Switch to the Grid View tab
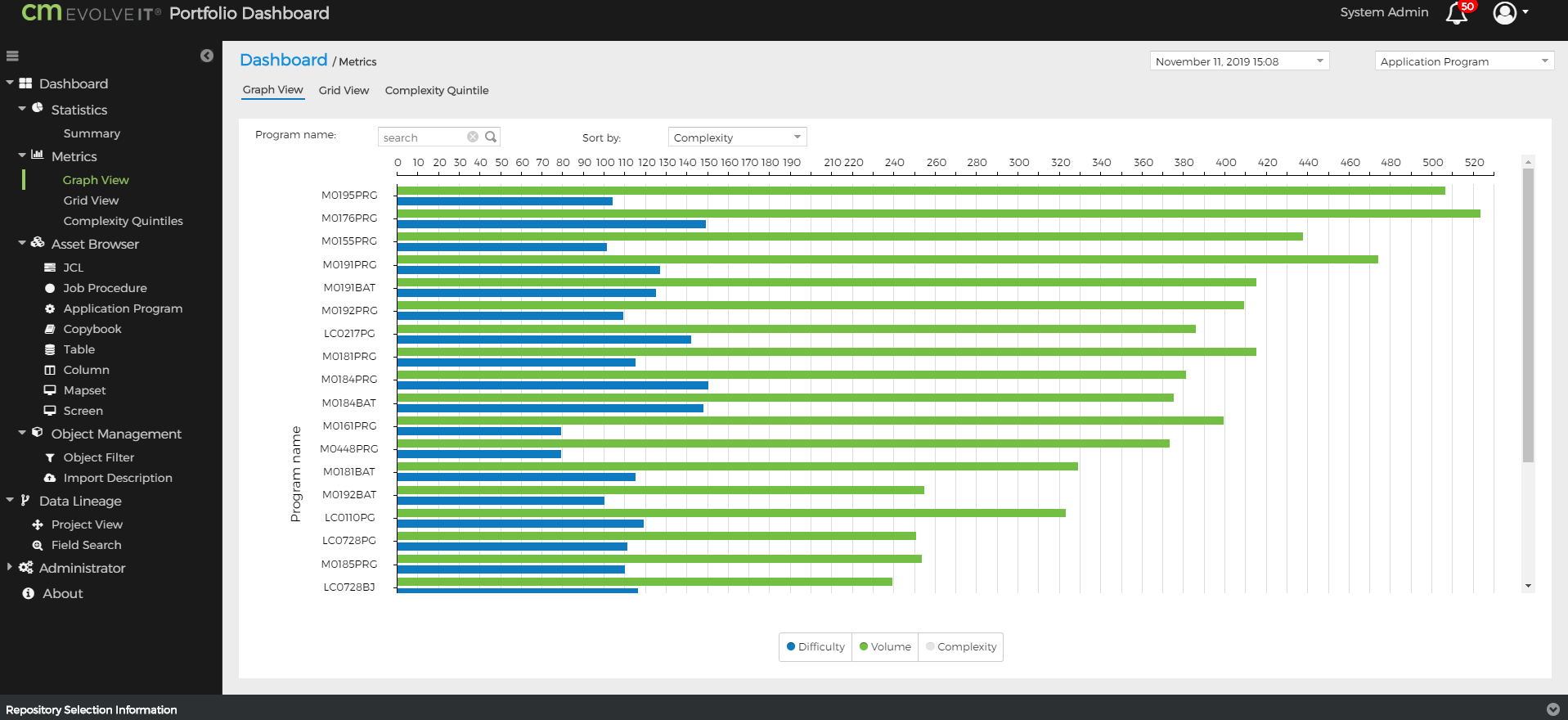This screenshot has width=1568, height=720. click(344, 90)
